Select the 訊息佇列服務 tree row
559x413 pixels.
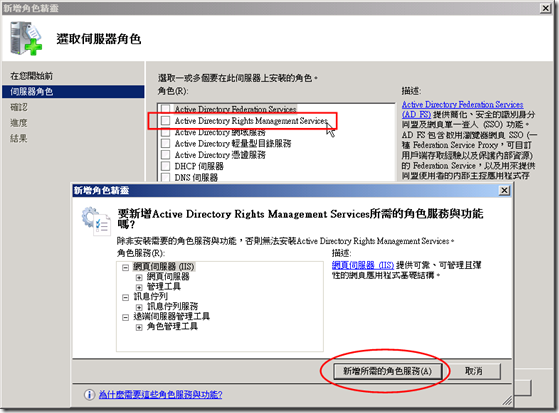[173, 306]
